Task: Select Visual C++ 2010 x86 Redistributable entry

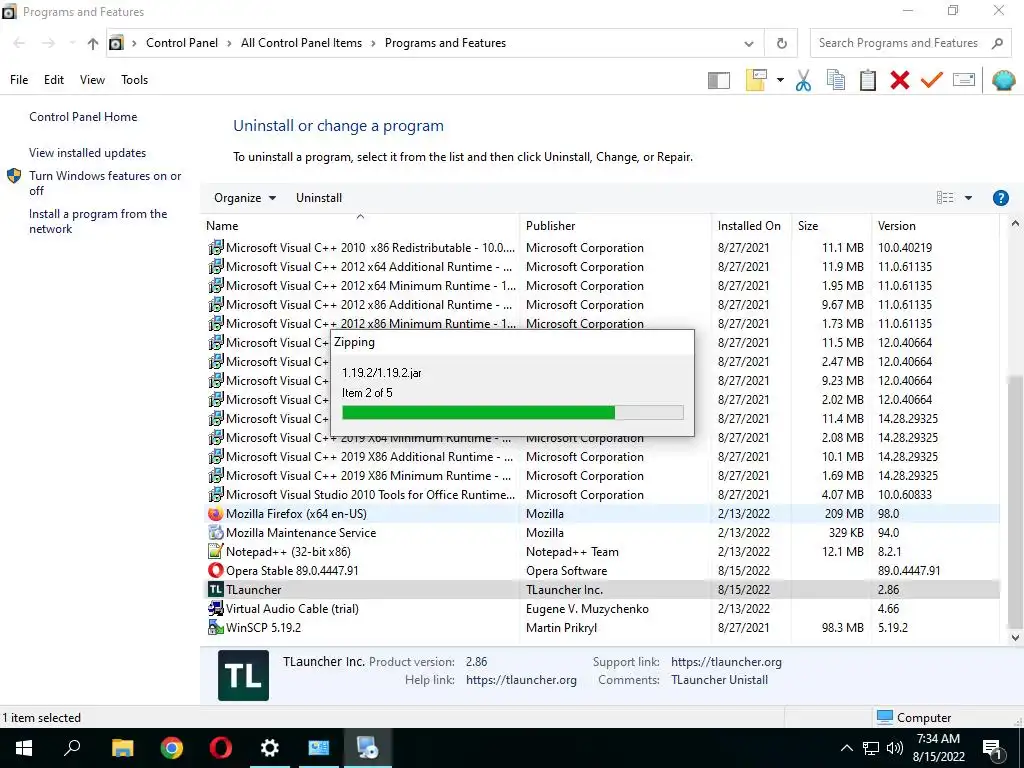Action: [x=602, y=248]
